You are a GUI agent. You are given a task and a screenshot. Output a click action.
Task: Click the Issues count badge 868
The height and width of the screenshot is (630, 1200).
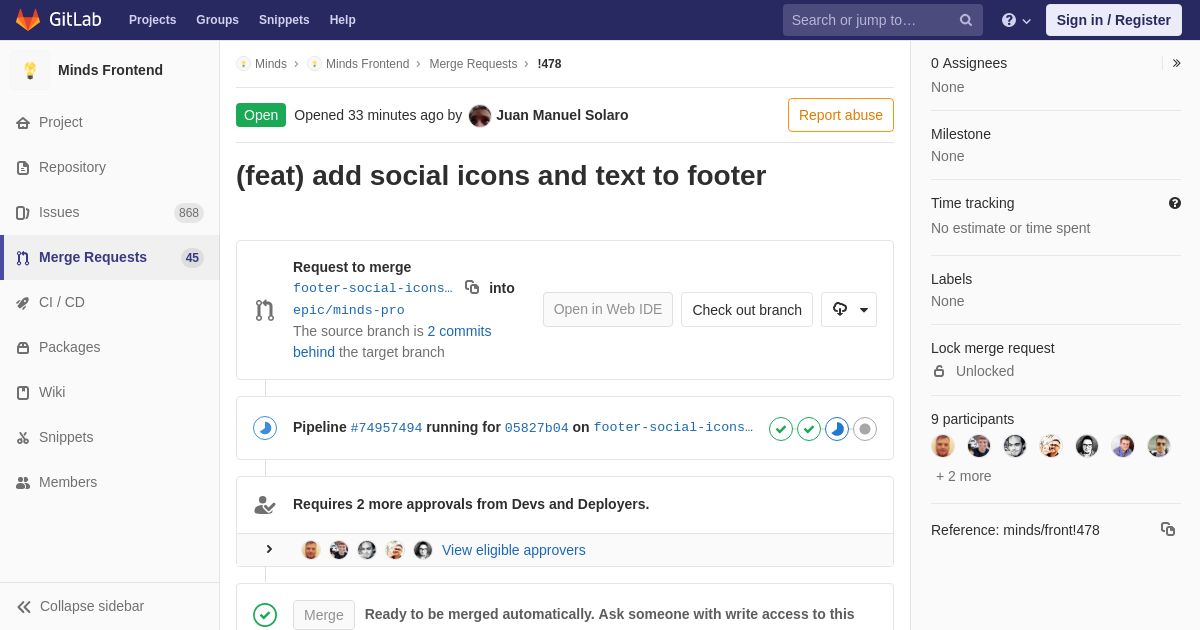[189, 212]
